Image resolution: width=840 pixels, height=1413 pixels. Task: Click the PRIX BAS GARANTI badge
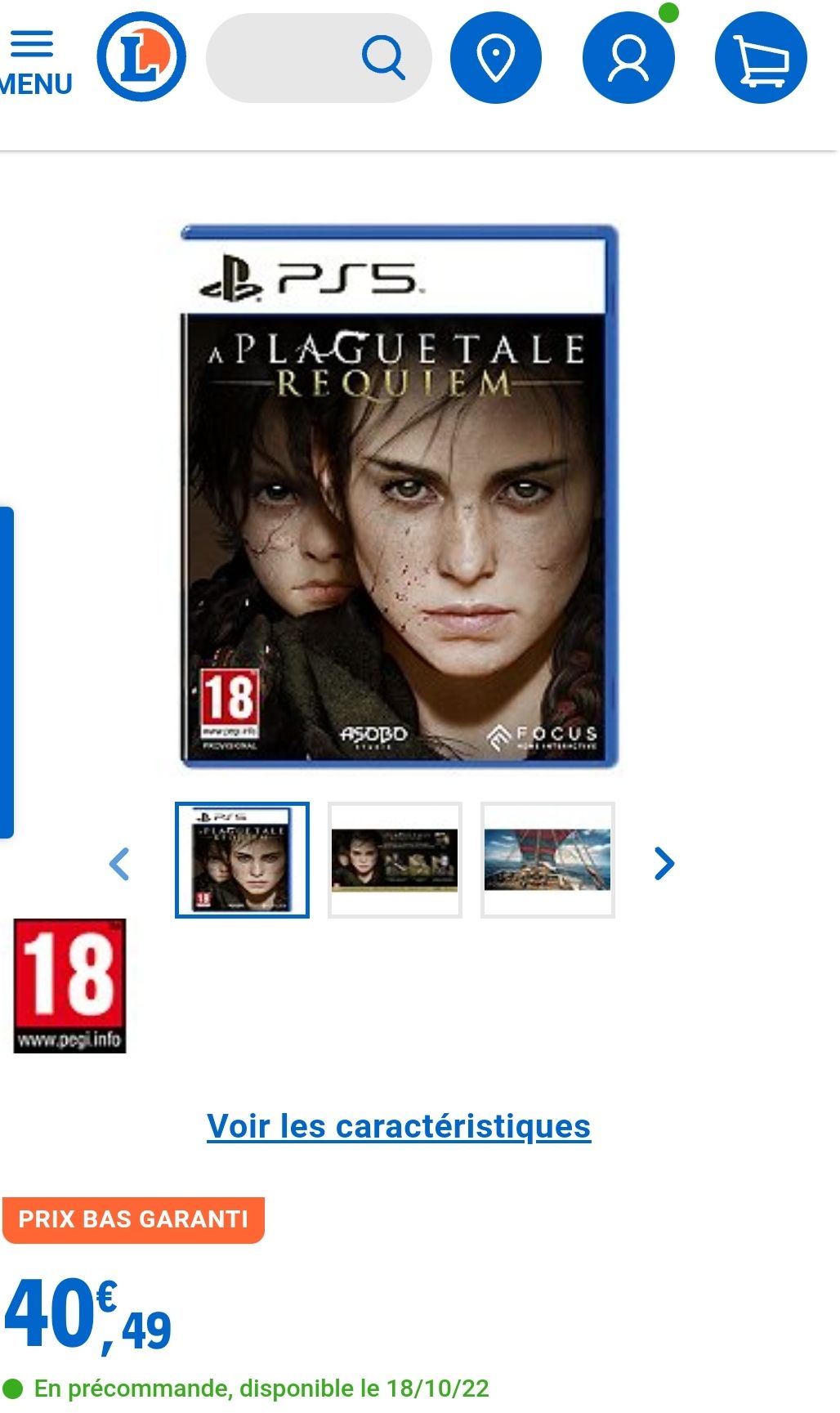[133, 1219]
